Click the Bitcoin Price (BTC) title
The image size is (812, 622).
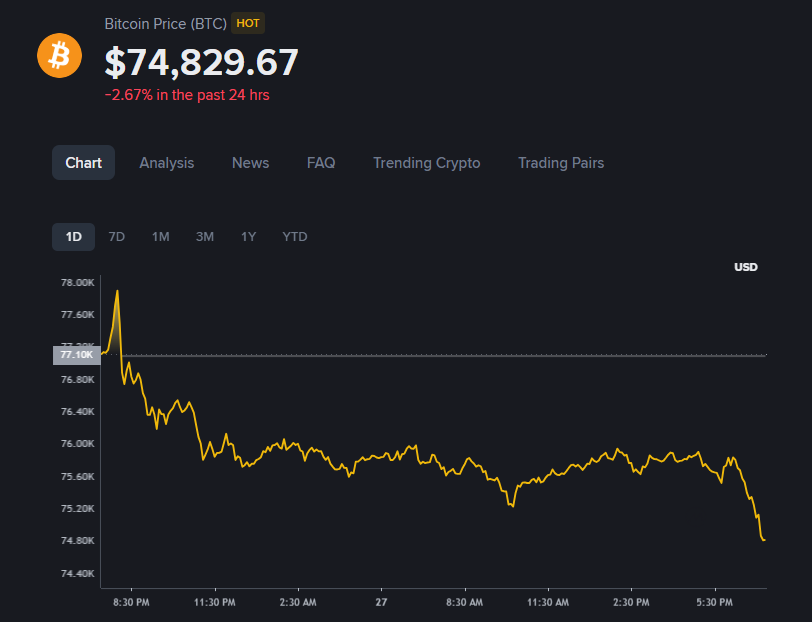166,24
